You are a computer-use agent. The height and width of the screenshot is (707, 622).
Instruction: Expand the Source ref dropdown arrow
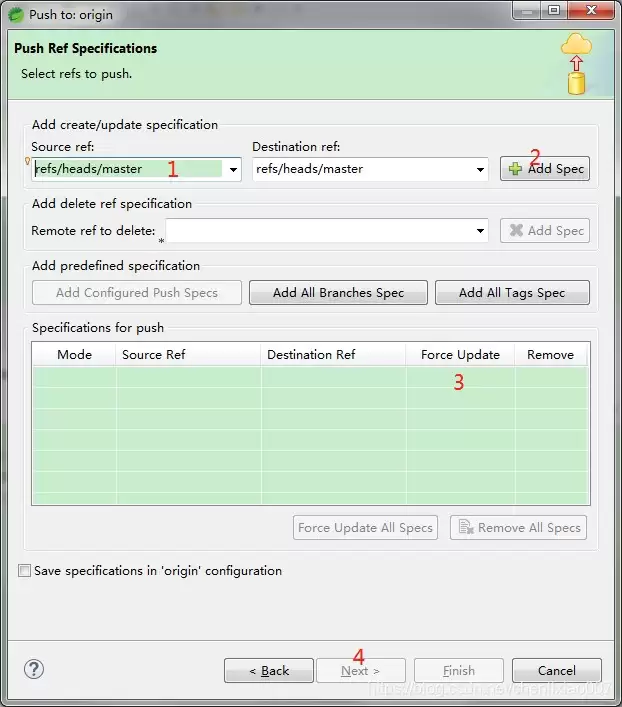[x=233, y=170]
